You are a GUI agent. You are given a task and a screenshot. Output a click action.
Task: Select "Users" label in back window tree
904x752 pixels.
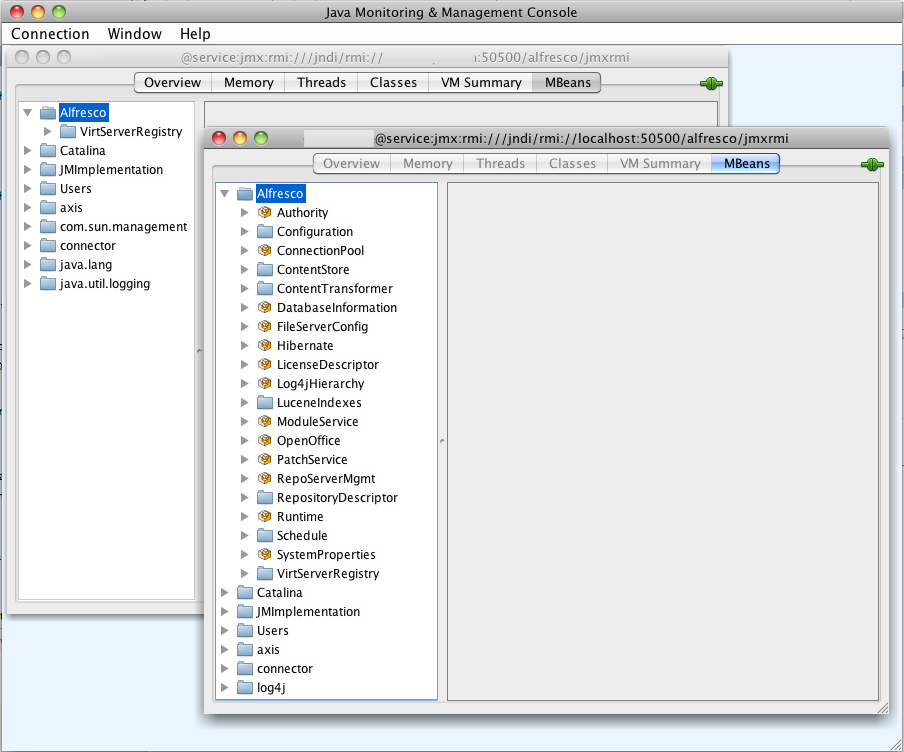tap(76, 189)
